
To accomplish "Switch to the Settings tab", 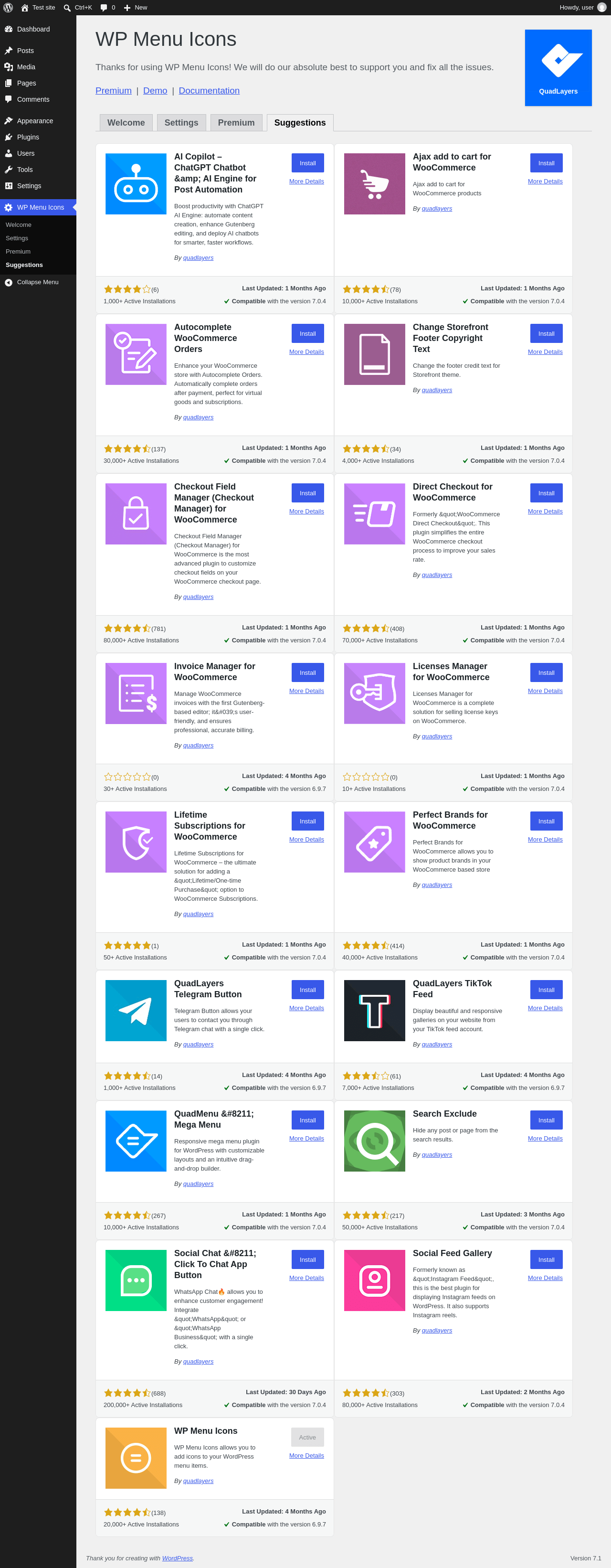I will pyautogui.click(x=181, y=122).
